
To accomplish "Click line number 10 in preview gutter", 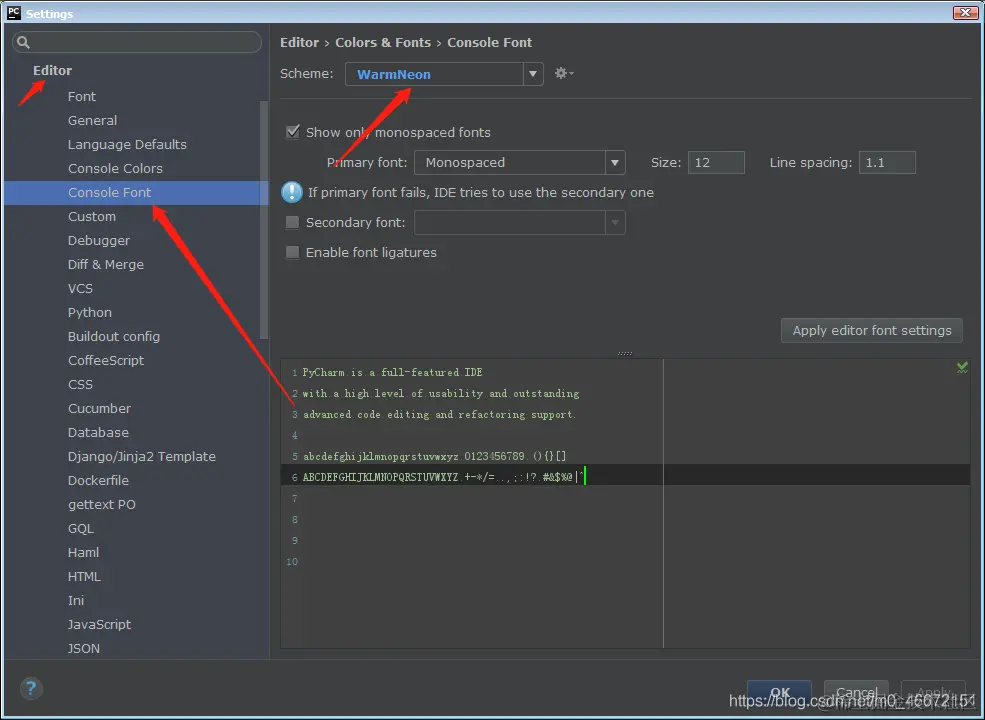I will (x=292, y=562).
